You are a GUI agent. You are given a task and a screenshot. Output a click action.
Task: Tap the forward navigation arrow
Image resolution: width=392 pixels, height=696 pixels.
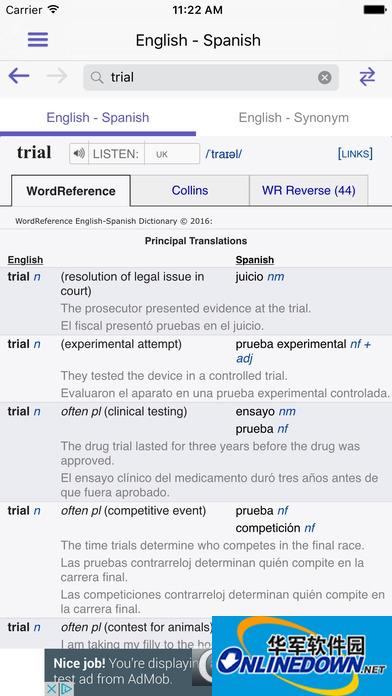point(57,77)
